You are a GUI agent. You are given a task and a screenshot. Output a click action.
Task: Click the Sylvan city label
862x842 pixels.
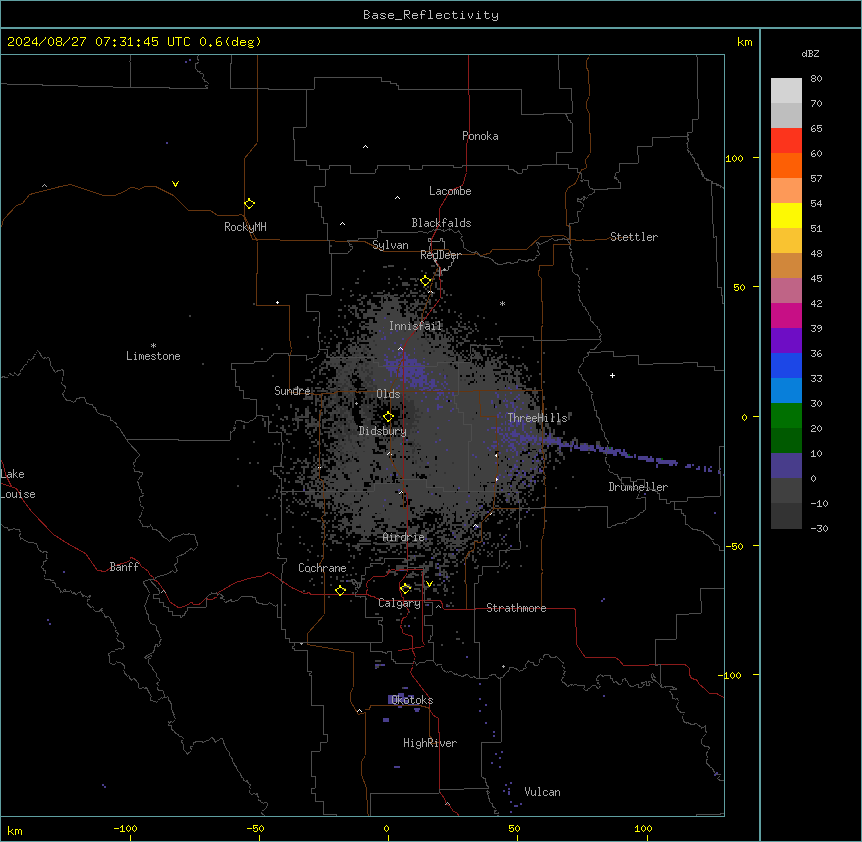[x=390, y=245]
